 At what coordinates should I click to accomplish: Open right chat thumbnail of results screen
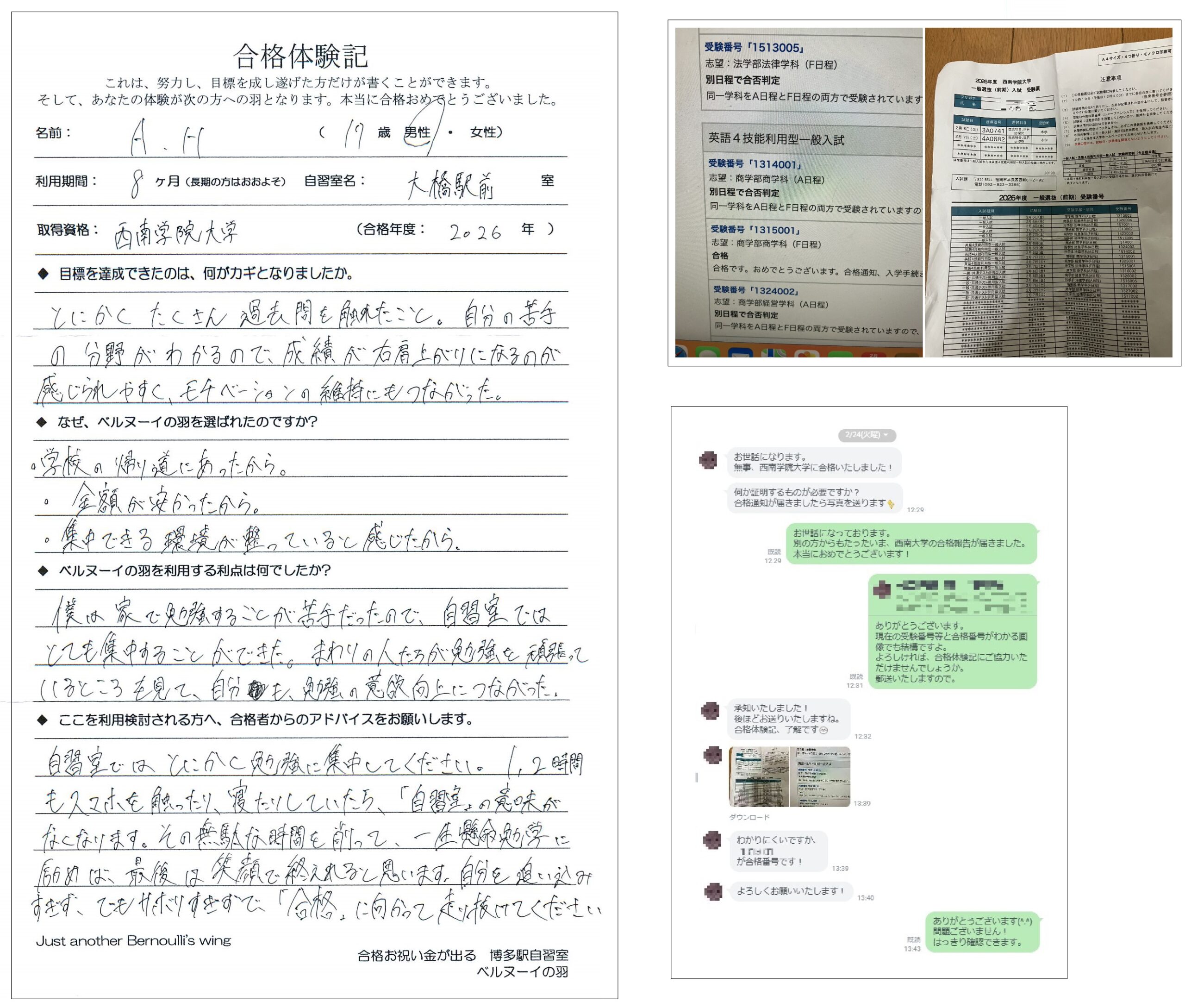pos(820,776)
